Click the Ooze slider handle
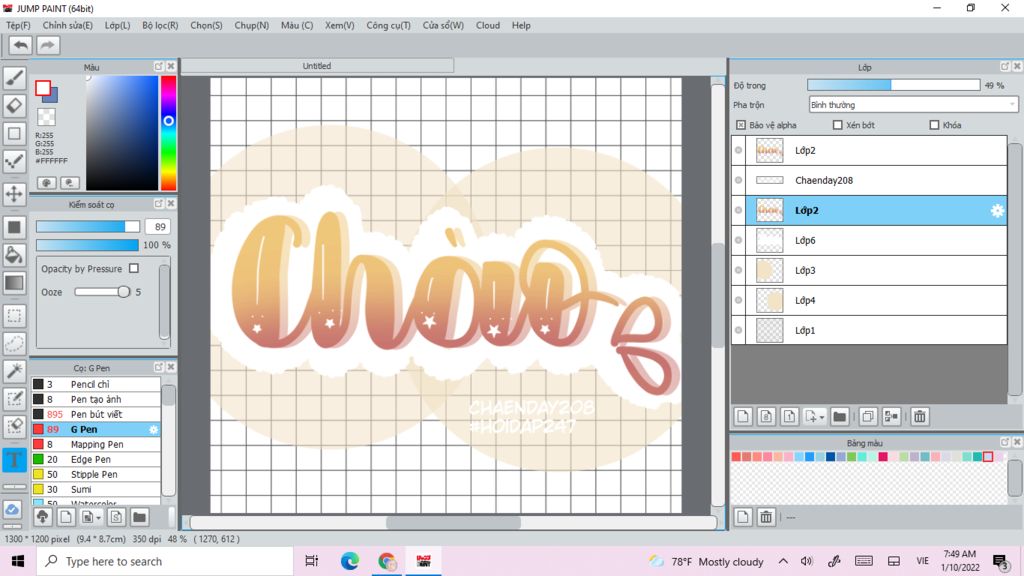This screenshot has width=1024, height=576. (x=123, y=292)
